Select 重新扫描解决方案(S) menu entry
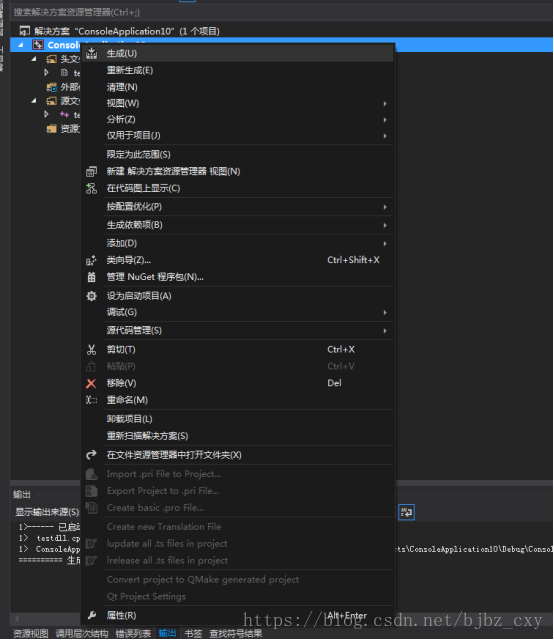Image resolution: width=554 pixels, height=640 pixels. (237, 436)
